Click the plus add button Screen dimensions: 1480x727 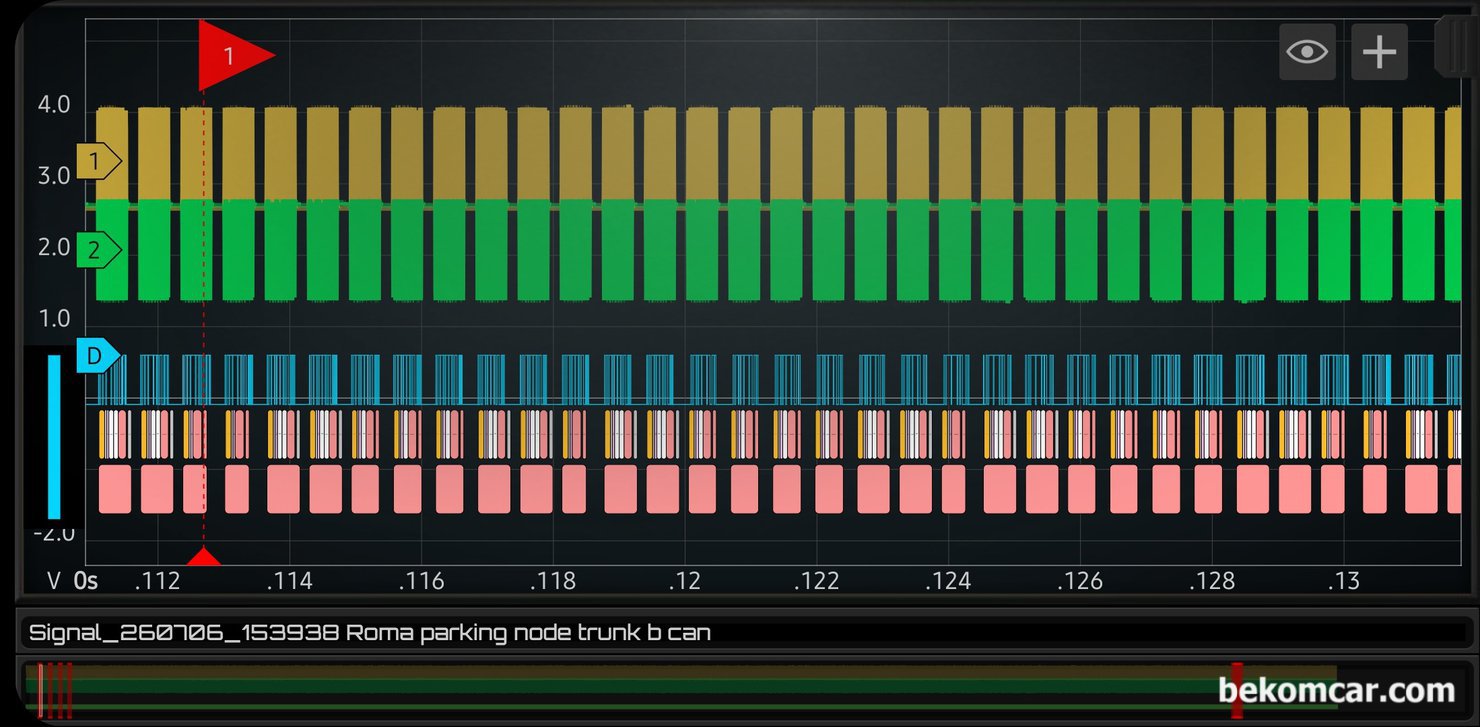(1379, 51)
